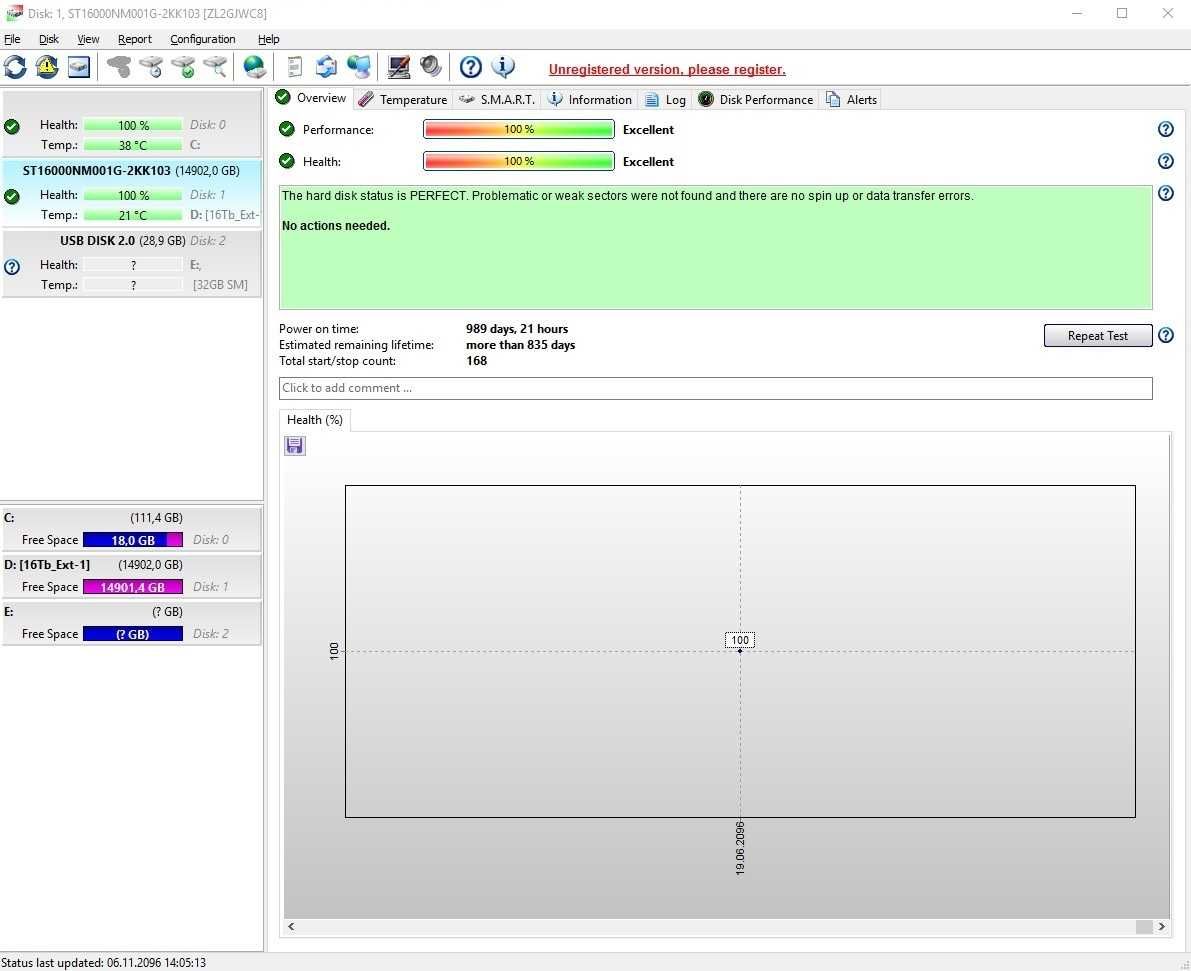1191x971 pixels.
Task: Click the help icon beside Health bar
Action: click(1166, 161)
